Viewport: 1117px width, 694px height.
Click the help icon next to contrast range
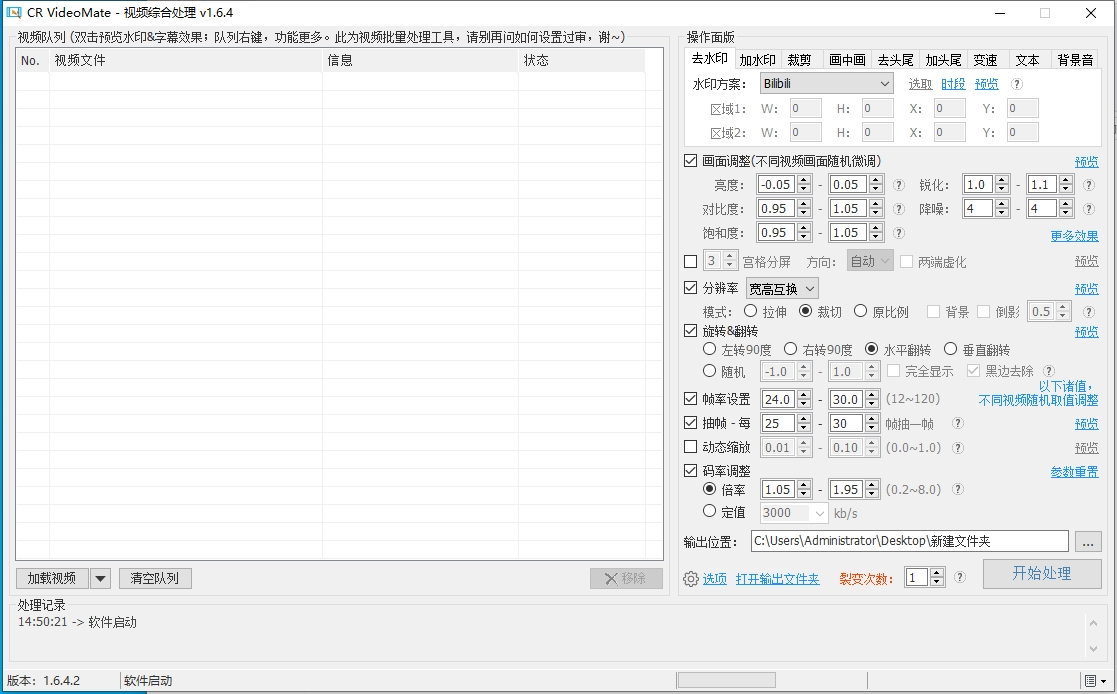pyautogui.click(x=899, y=209)
